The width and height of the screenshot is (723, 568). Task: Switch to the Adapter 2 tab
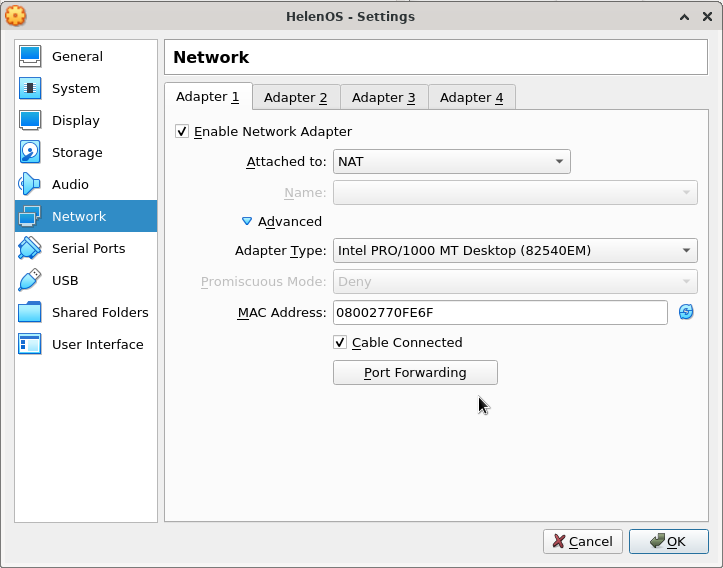296,98
